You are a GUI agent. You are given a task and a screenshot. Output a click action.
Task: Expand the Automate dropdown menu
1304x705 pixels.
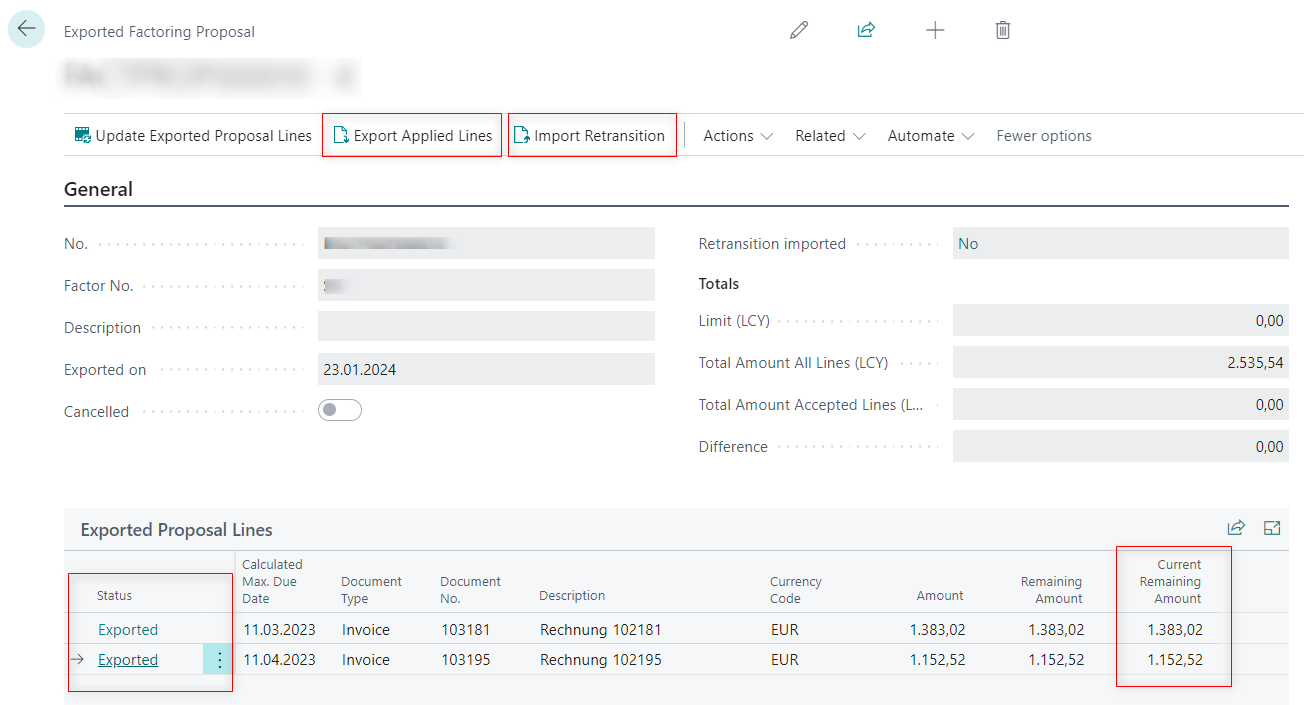pyautogui.click(x=930, y=136)
